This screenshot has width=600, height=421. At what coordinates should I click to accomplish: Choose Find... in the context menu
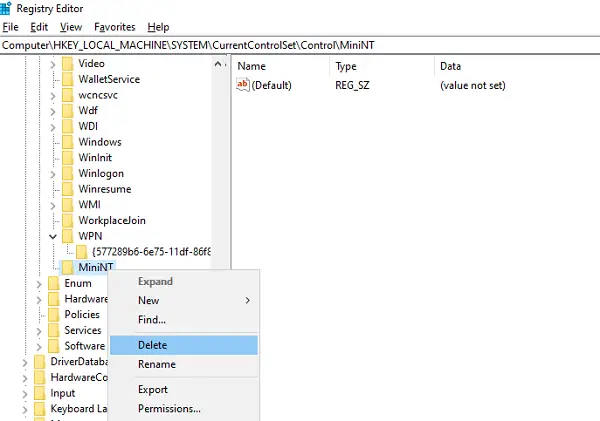184,320
